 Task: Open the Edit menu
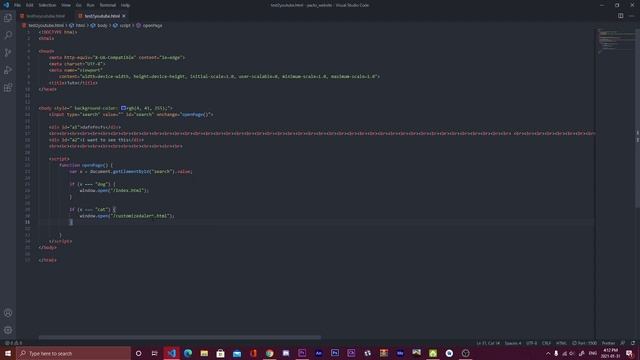click(29, 5)
